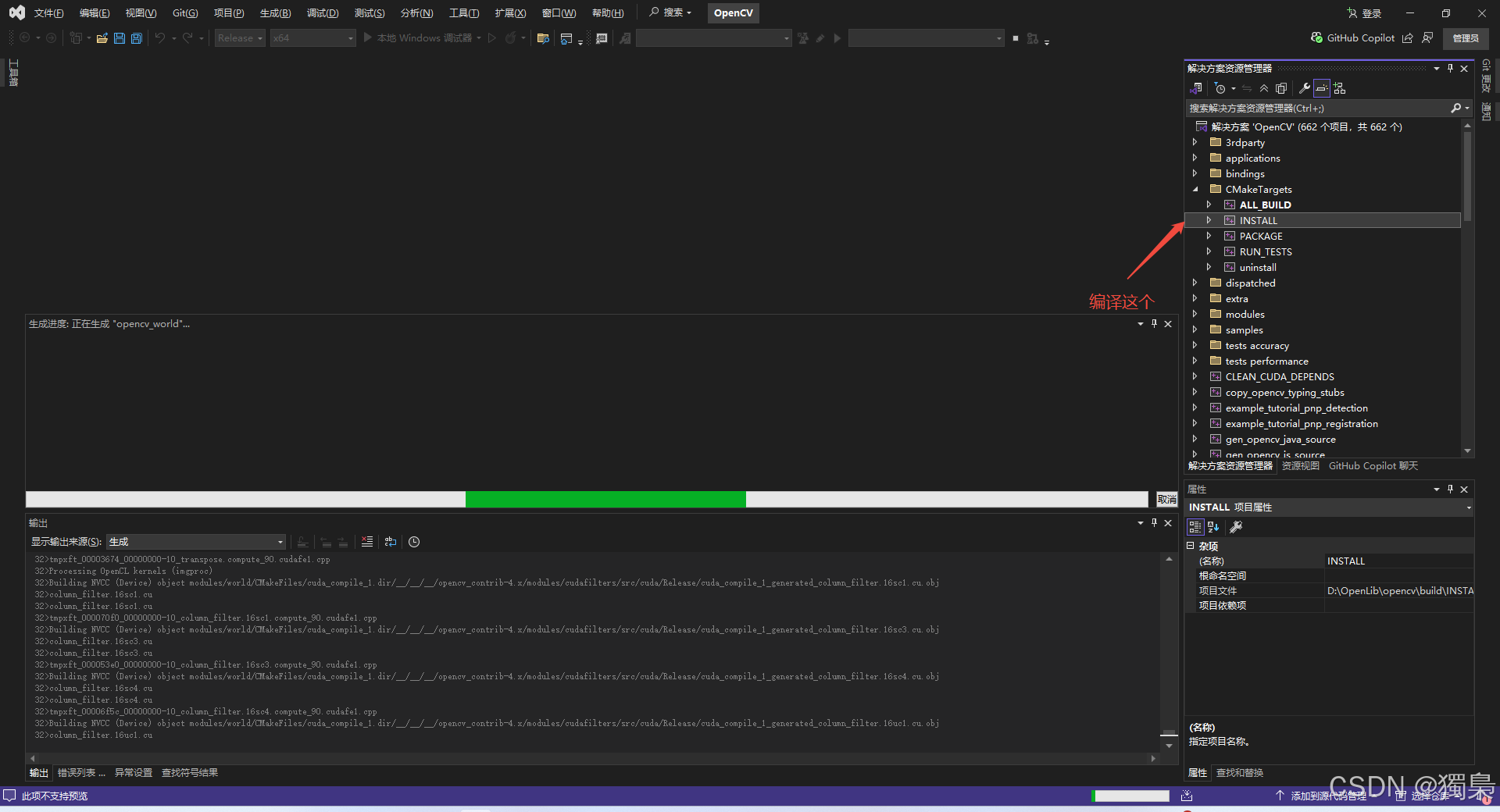Viewport: 1500px width, 812px height.
Task: Open the 工具(T) tools menu
Action: coord(464,13)
